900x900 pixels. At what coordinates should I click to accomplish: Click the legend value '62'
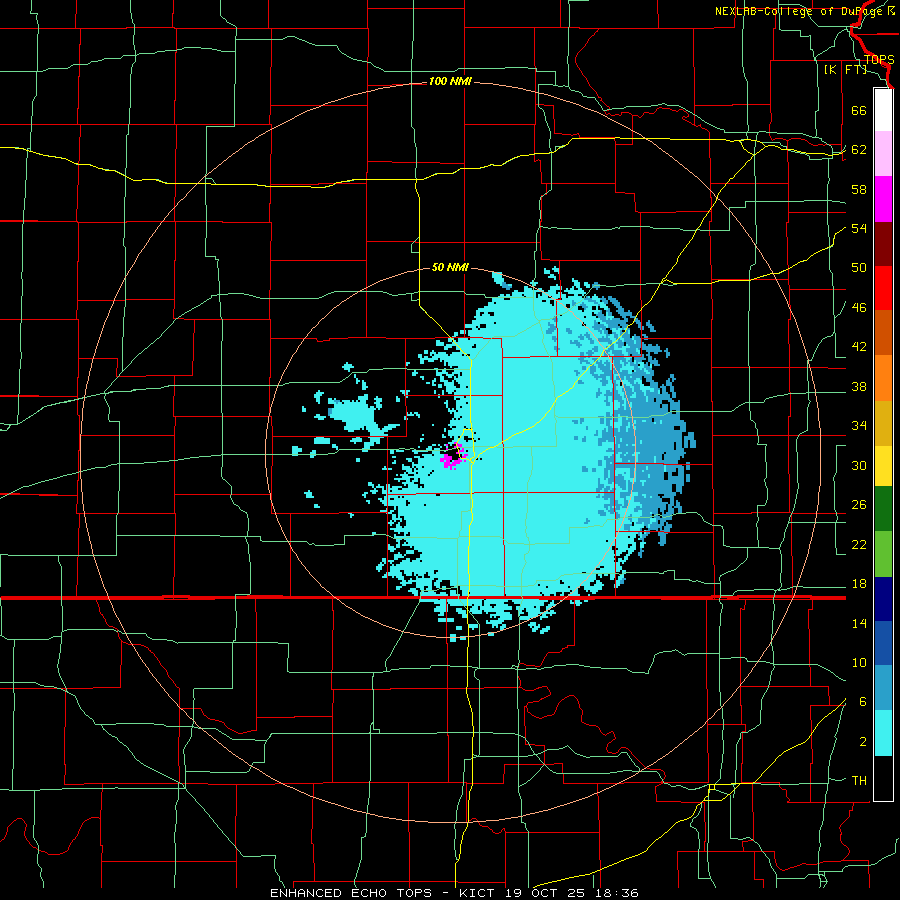coord(859,150)
